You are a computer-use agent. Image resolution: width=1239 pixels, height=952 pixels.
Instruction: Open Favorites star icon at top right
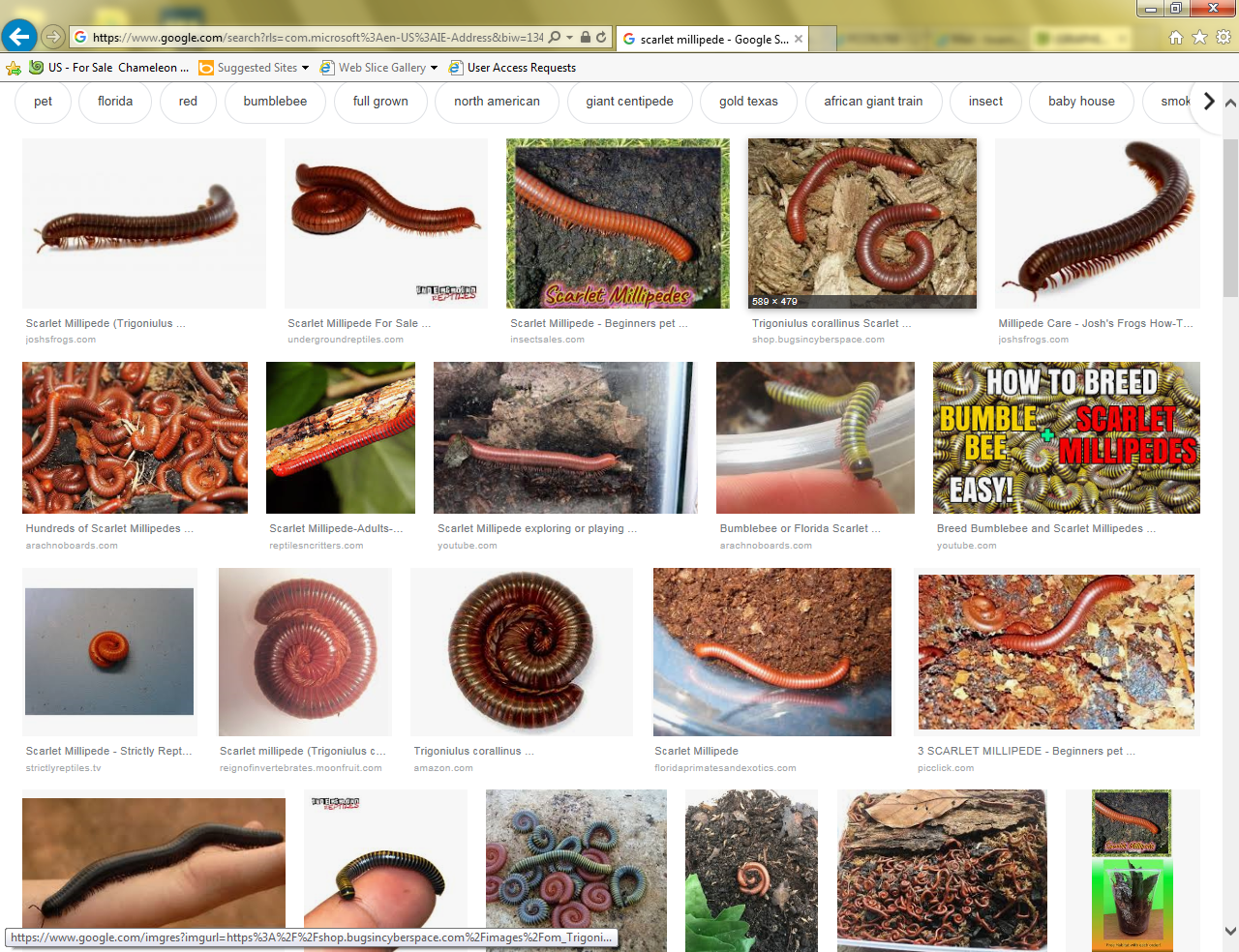click(x=1199, y=38)
